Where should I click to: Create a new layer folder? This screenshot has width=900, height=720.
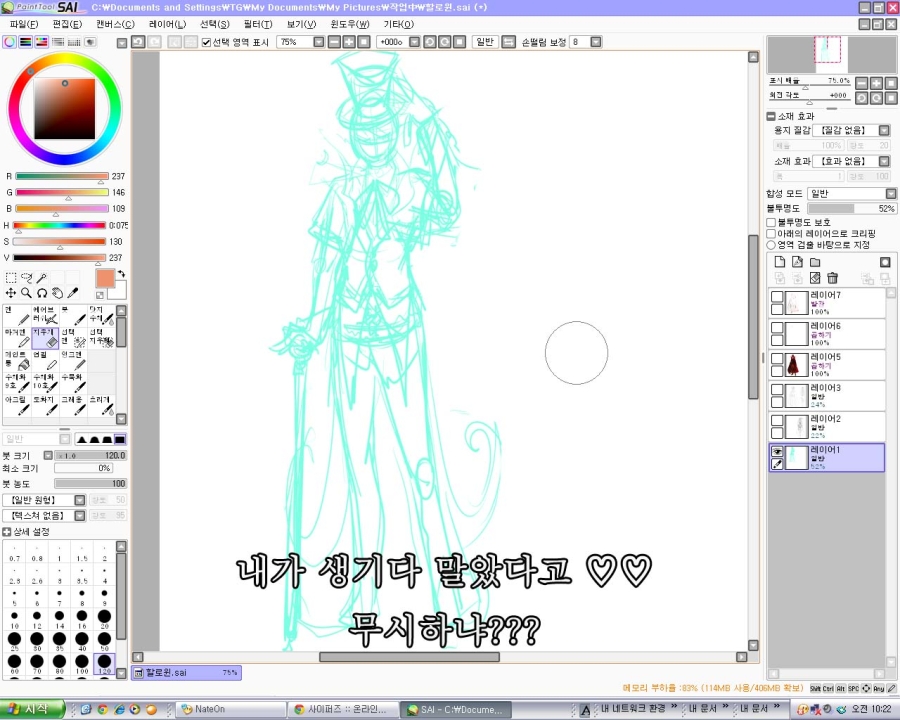point(815,262)
